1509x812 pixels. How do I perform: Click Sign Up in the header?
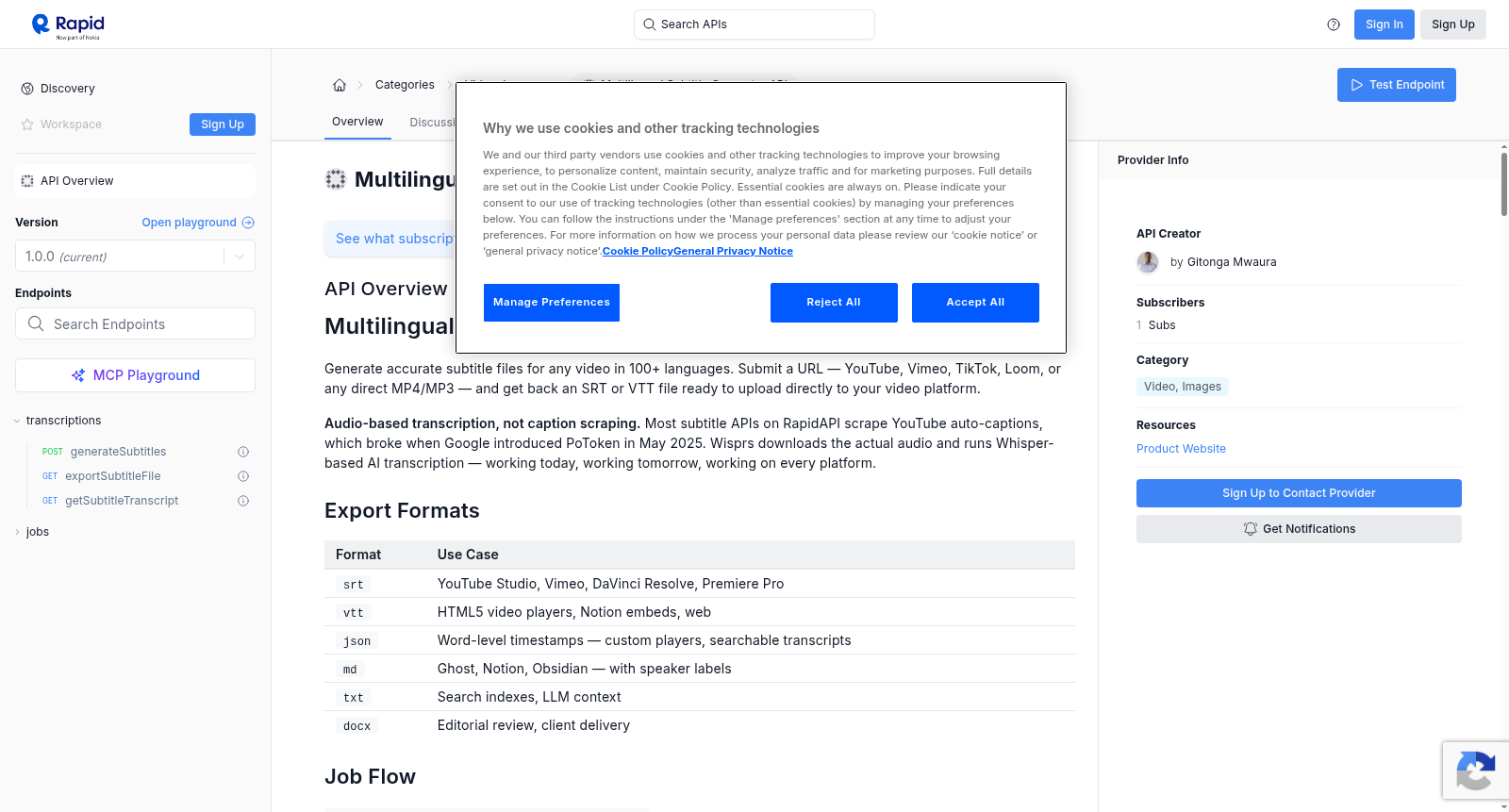(1453, 25)
